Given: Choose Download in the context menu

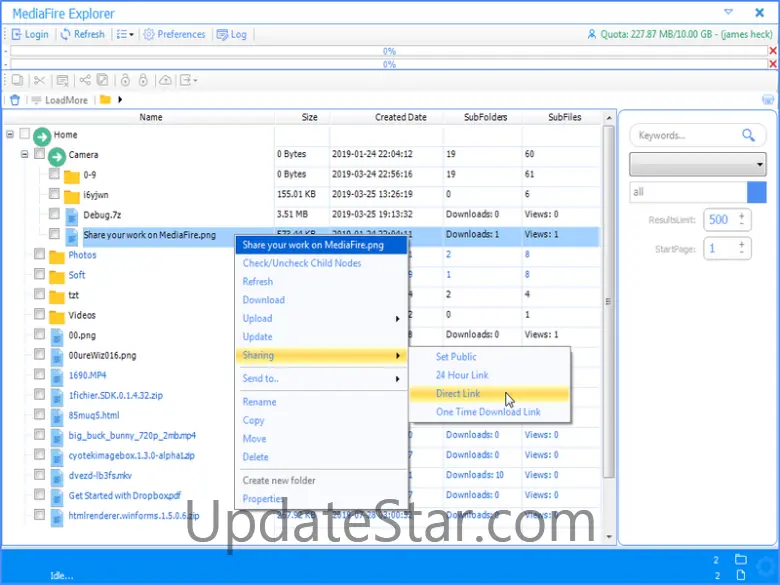Looking at the screenshot, I should point(264,300).
